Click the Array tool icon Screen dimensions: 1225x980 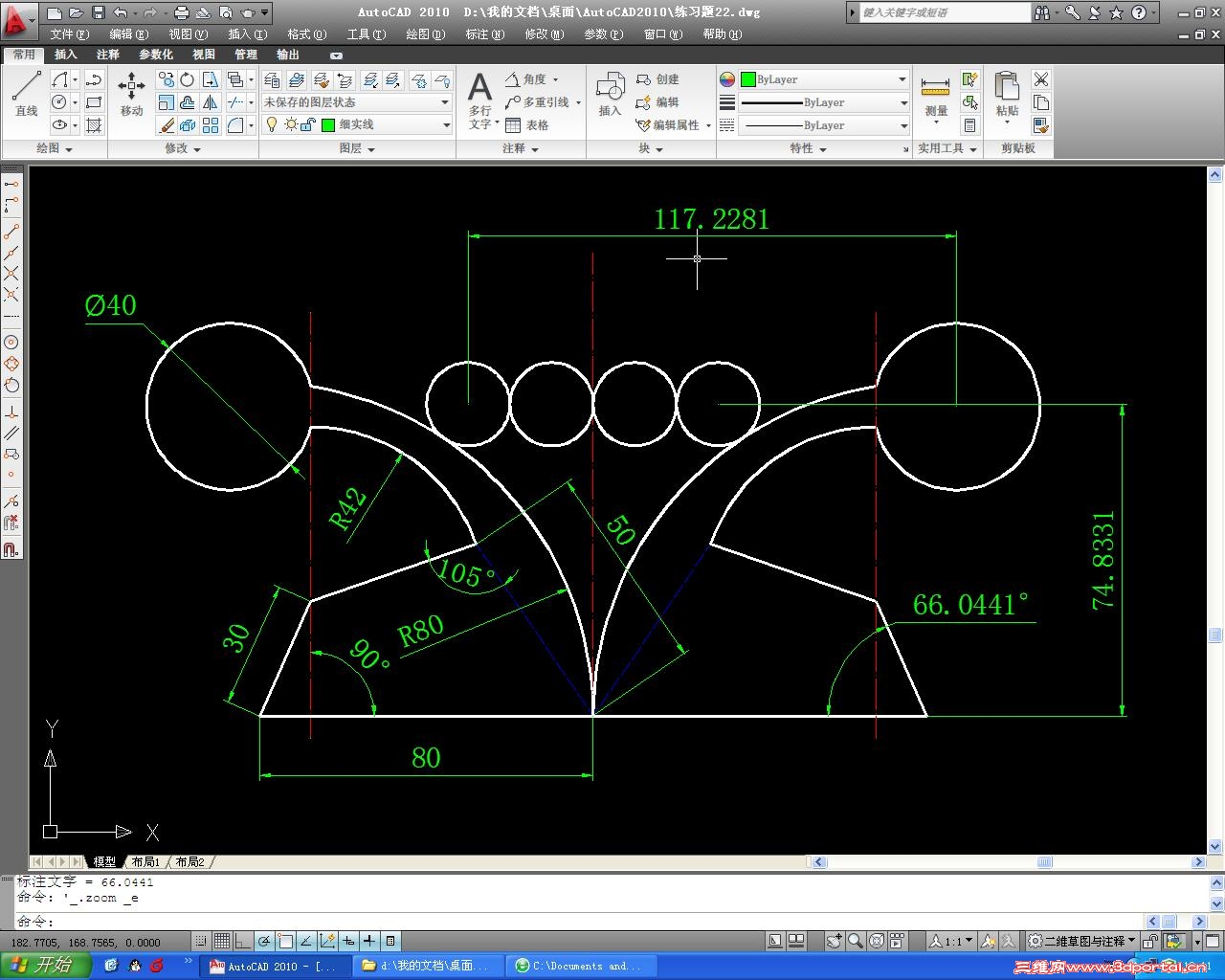(211, 125)
